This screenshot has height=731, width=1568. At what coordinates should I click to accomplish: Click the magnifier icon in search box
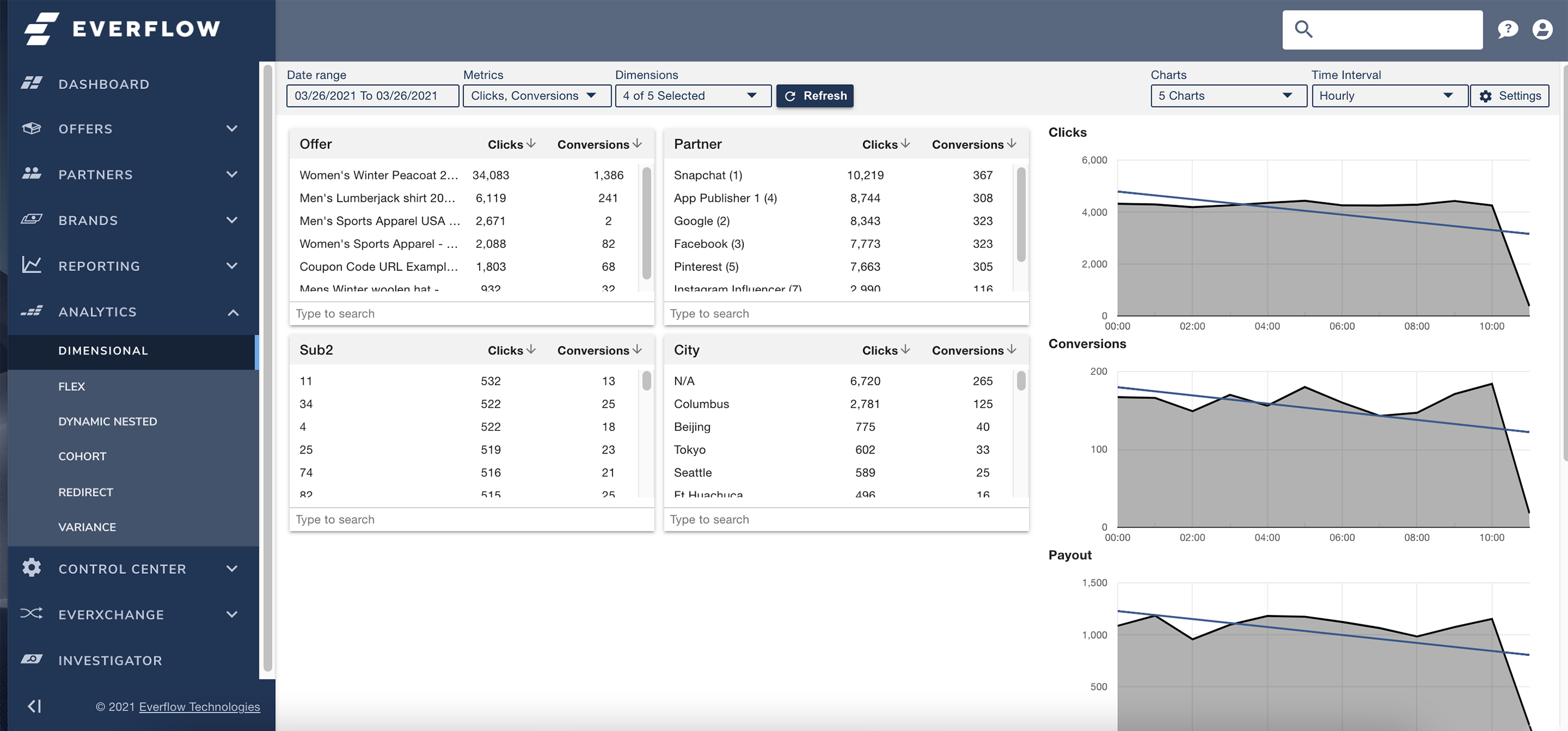pyautogui.click(x=1303, y=29)
